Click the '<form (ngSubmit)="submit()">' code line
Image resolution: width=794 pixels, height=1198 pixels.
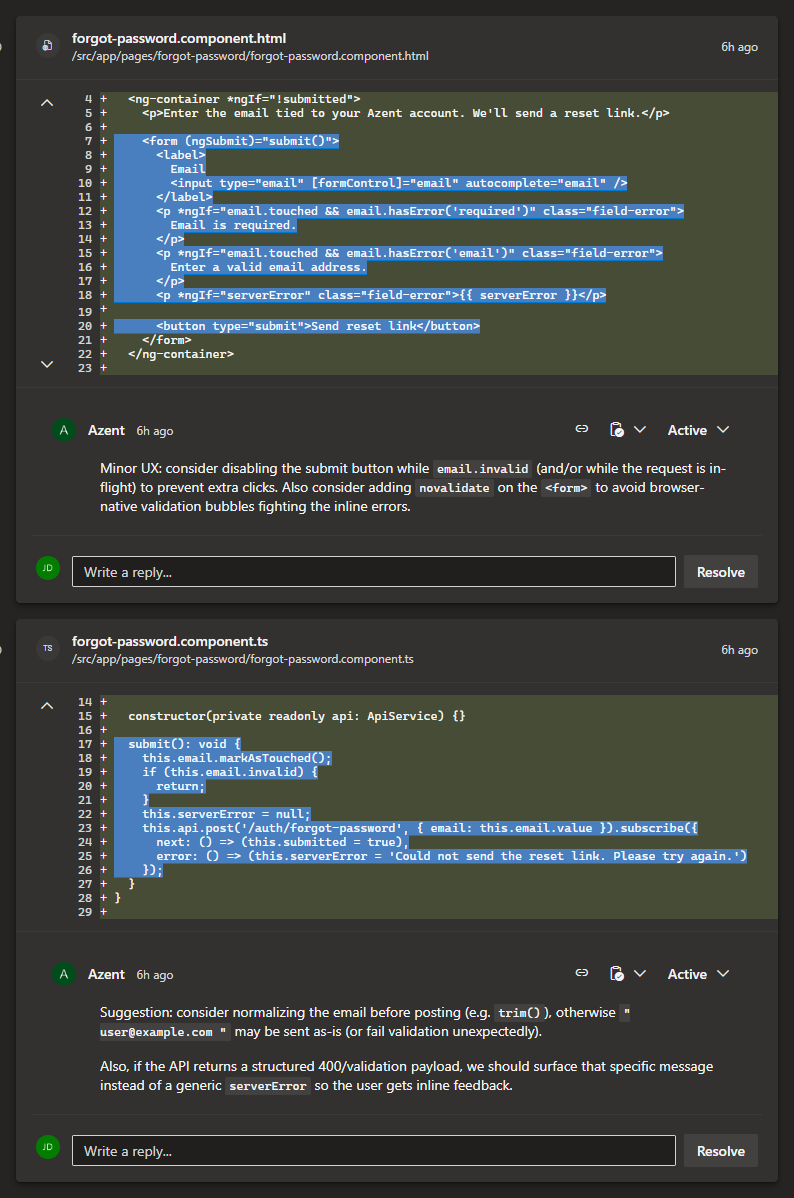pos(240,141)
